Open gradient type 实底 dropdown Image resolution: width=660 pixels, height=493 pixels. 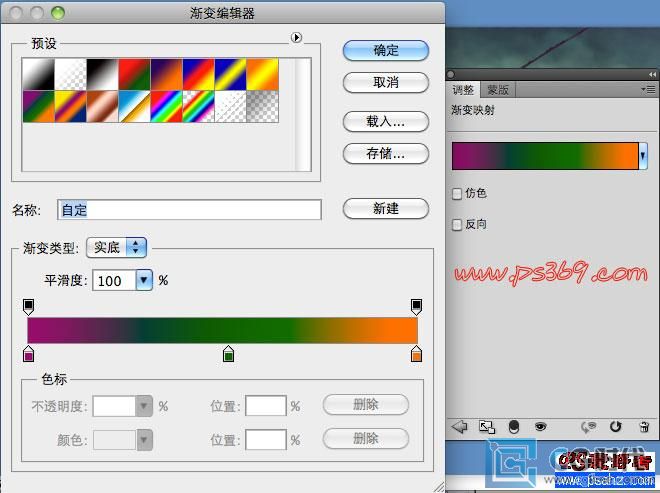click(x=117, y=248)
